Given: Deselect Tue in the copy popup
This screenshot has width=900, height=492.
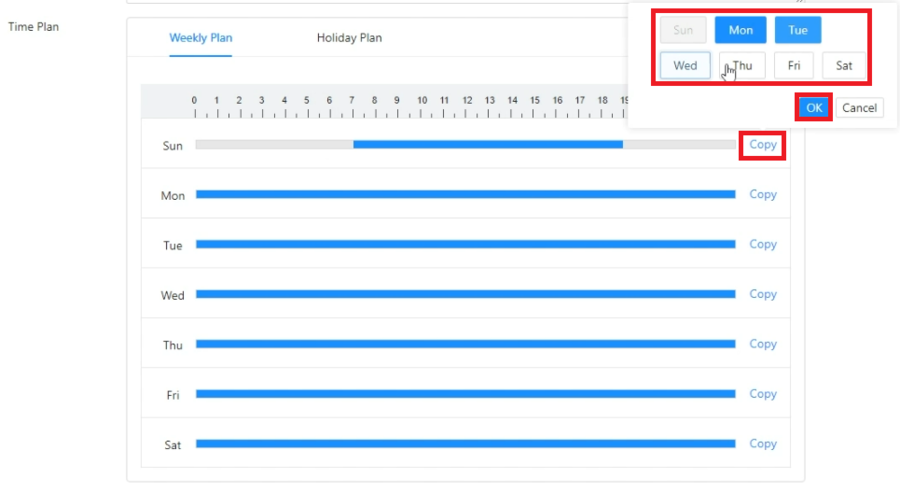Looking at the screenshot, I should click(x=798, y=30).
